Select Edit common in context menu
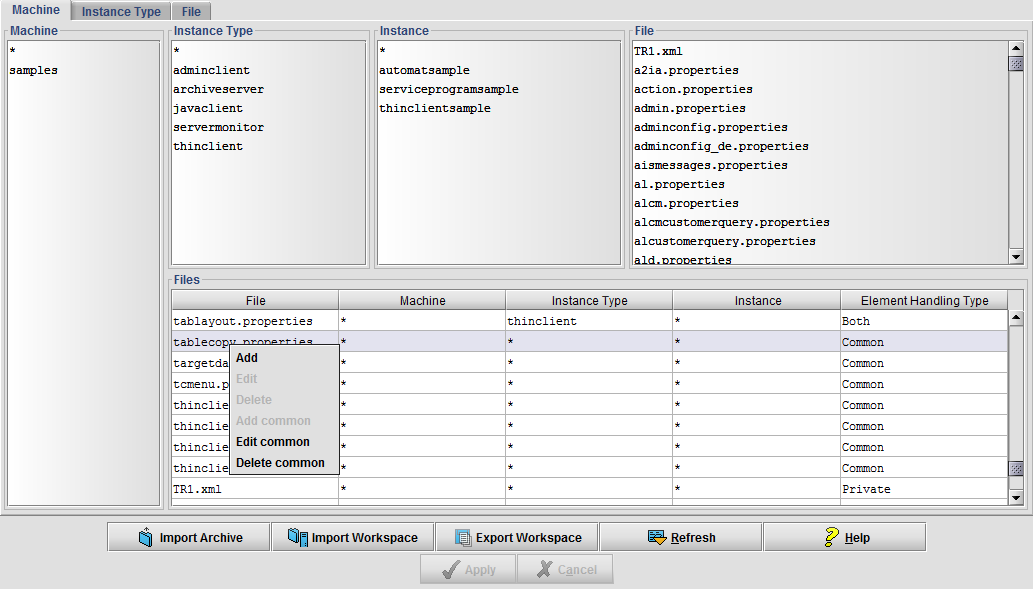 pyautogui.click(x=272, y=442)
